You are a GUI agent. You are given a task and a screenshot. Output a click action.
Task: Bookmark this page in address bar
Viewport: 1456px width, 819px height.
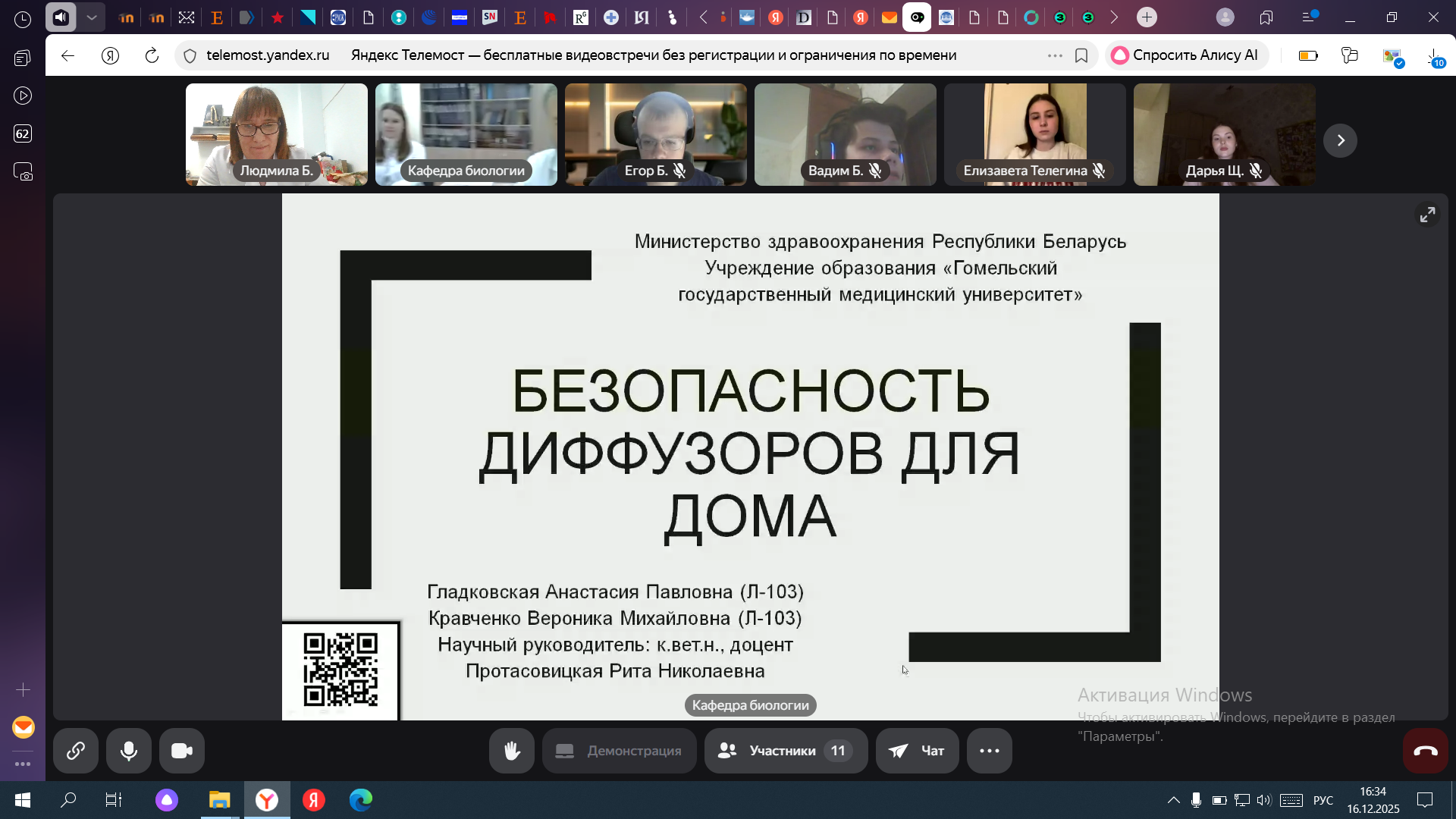pos(1081,55)
